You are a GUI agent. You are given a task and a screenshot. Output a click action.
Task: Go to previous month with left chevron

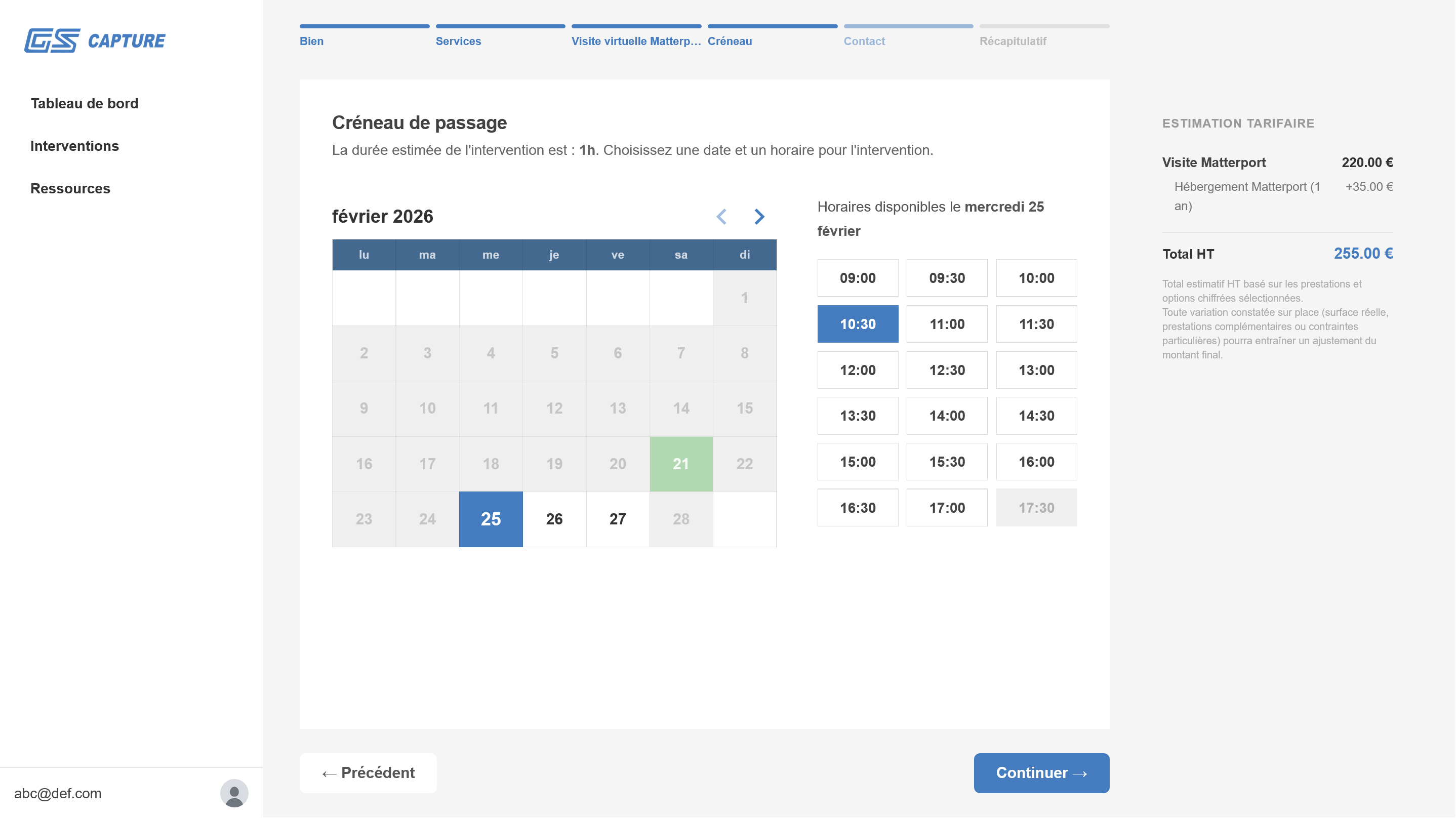coord(721,217)
